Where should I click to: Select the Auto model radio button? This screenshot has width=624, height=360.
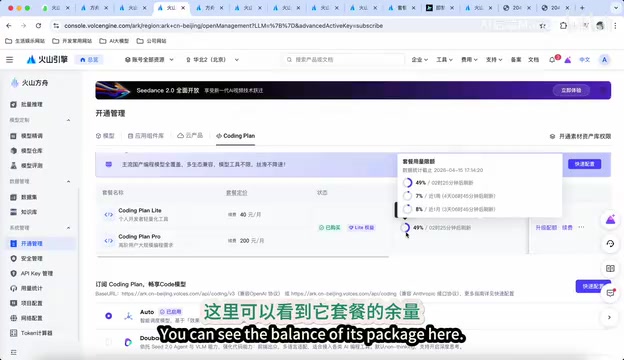pos(108,315)
